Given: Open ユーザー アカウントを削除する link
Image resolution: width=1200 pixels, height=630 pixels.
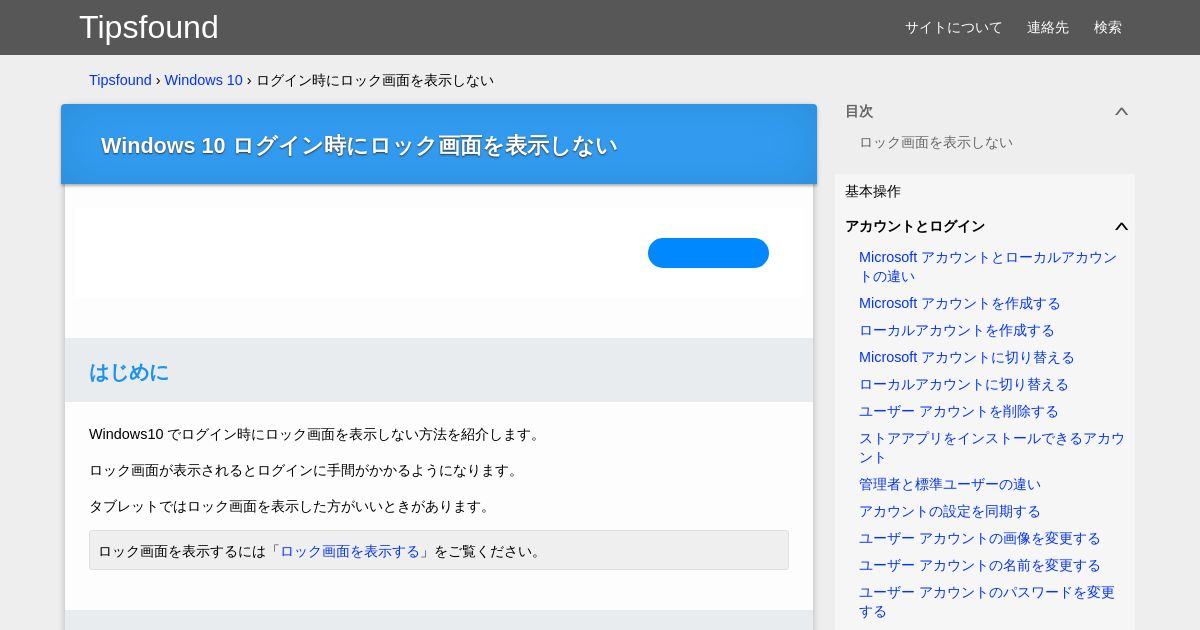Looking at the screenshot, I should (959, 411).
